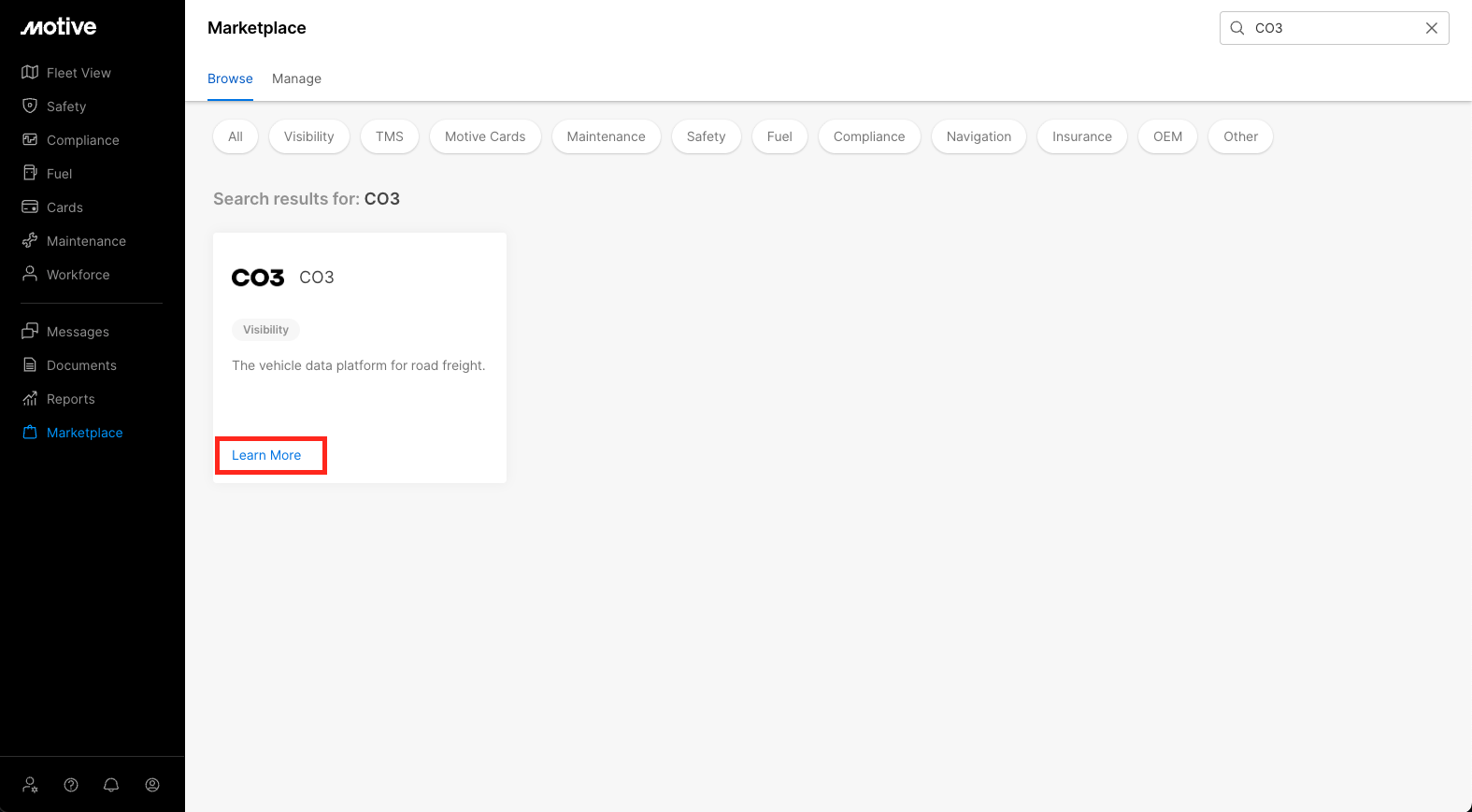Apply the Fuel category filter chip
The image size is (1472, 812).
[x=779, y=136]
